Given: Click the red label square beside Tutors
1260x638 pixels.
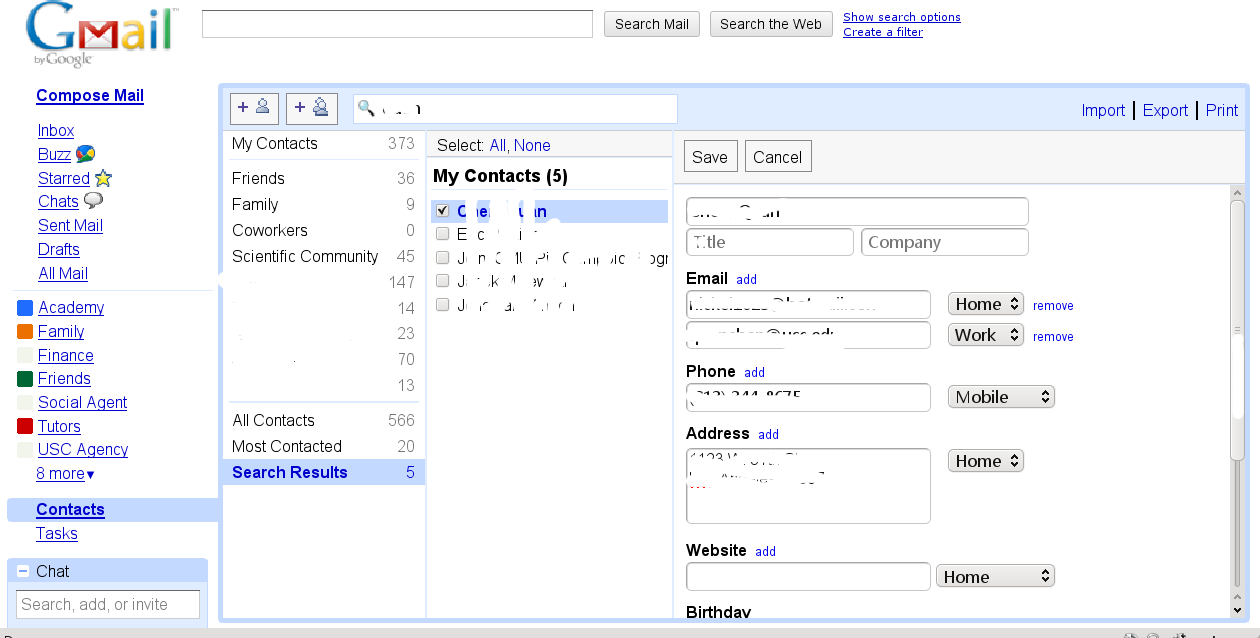Looking at the screenshot, I should (x=23, y=426).
